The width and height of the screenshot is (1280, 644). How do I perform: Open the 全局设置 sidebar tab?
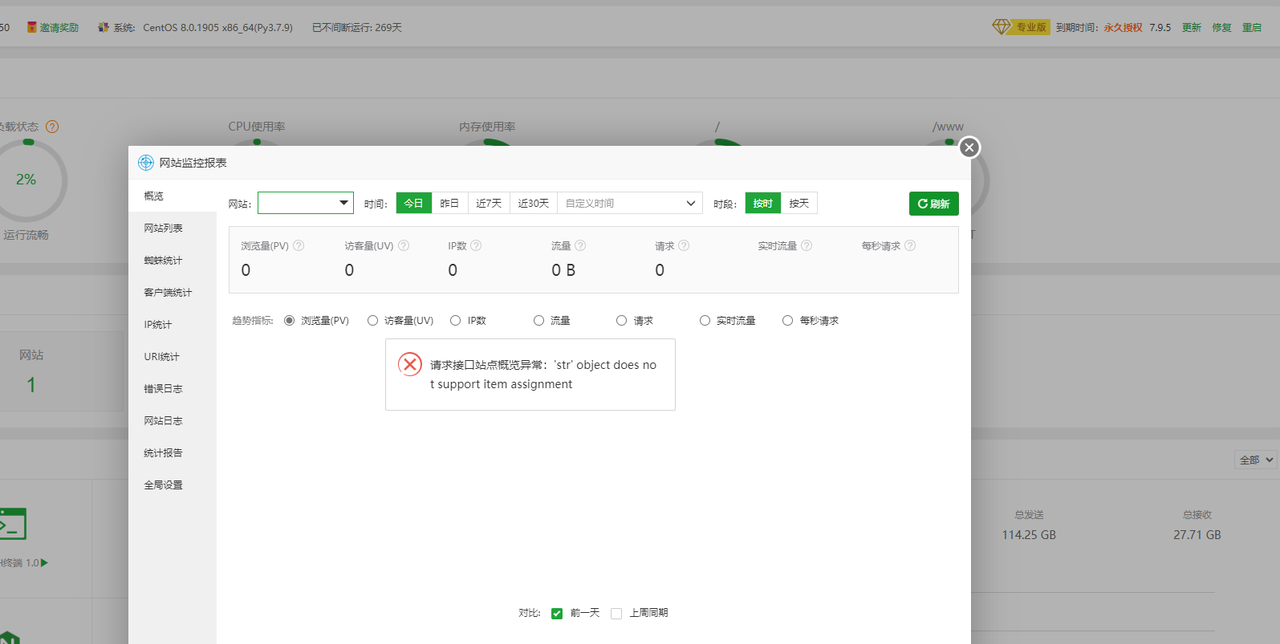pyautogui.click(x=172, y=484)
